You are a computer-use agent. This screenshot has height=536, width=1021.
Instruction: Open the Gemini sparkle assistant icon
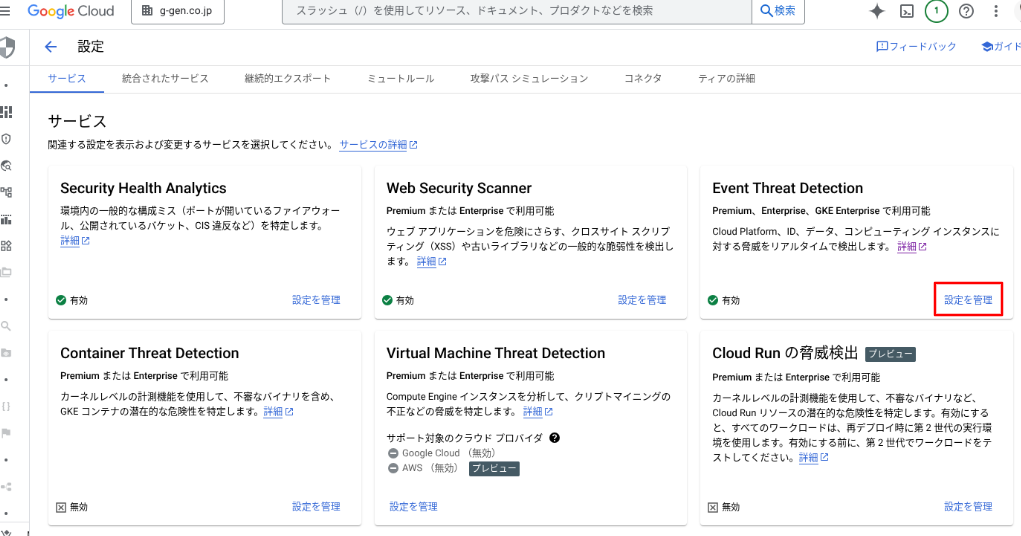point(877,11)
